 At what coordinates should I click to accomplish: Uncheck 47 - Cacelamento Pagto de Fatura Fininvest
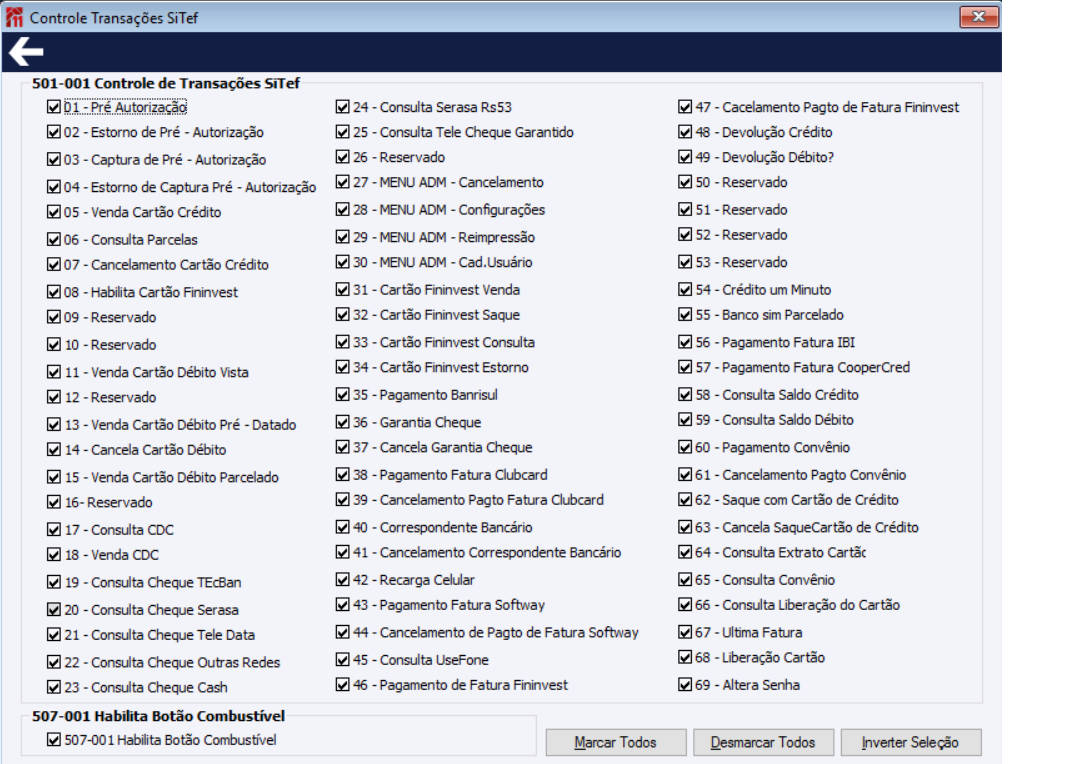[685, 107]
